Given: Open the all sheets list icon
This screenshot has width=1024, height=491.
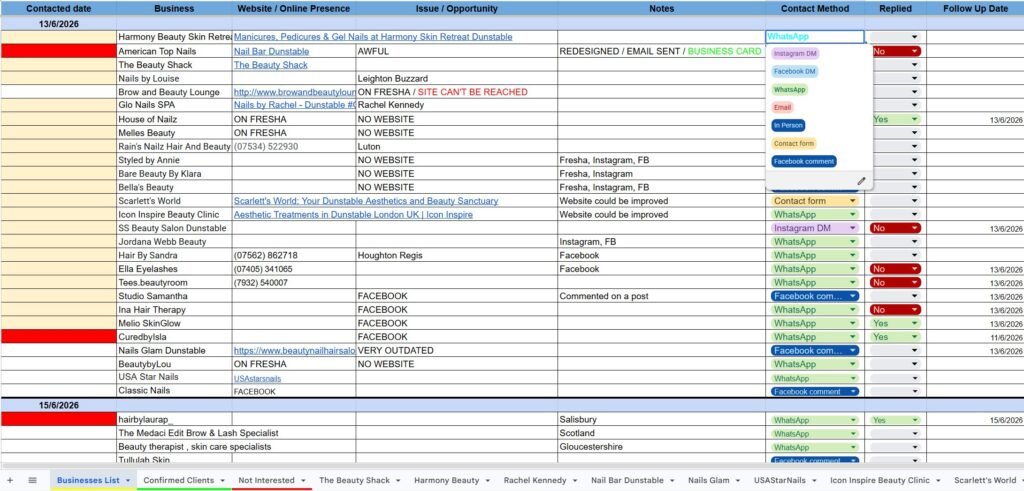Looking at the screenshot, I should click(33, 480).
